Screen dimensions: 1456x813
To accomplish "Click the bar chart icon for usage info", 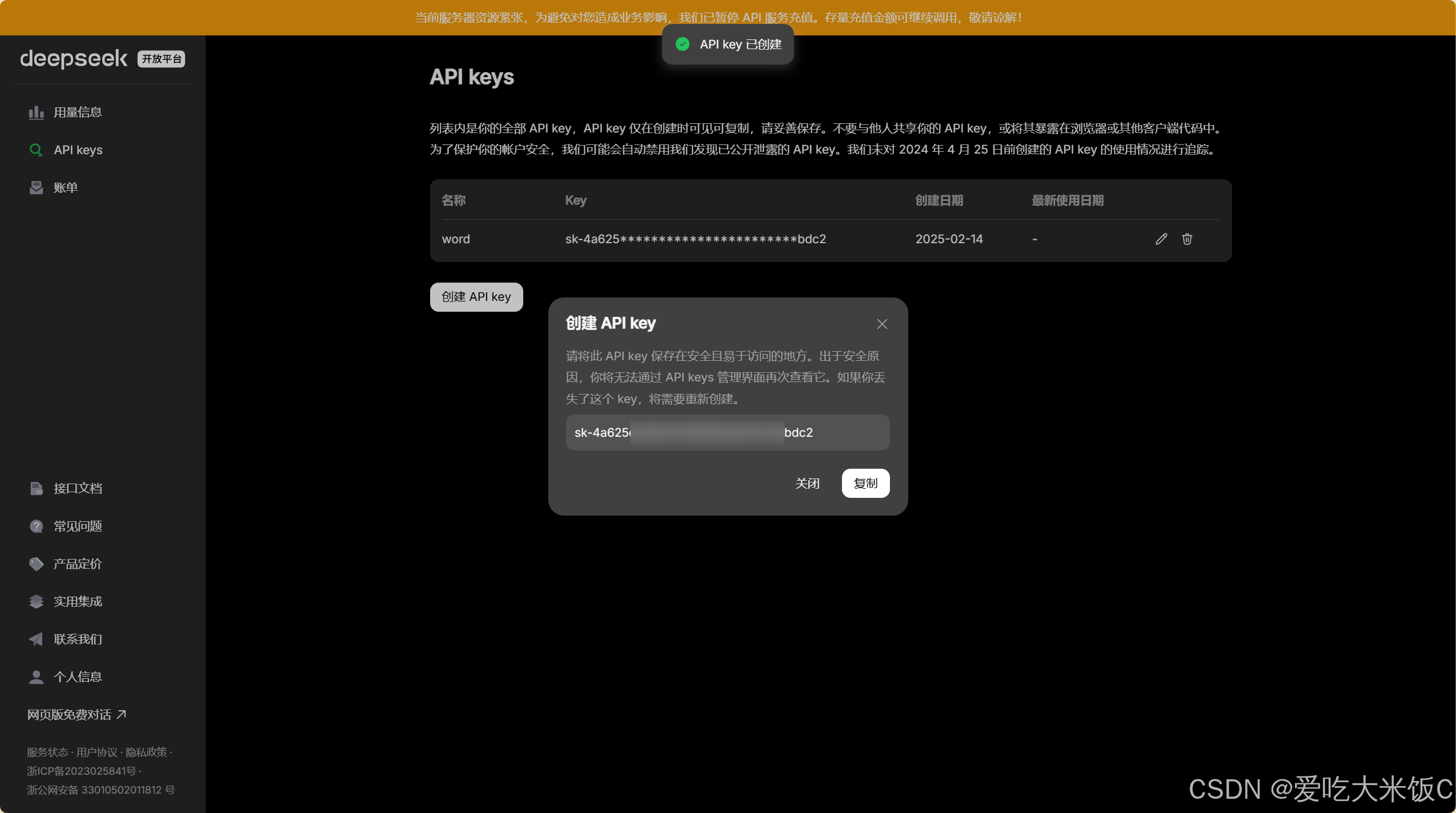I will [36, 112].
